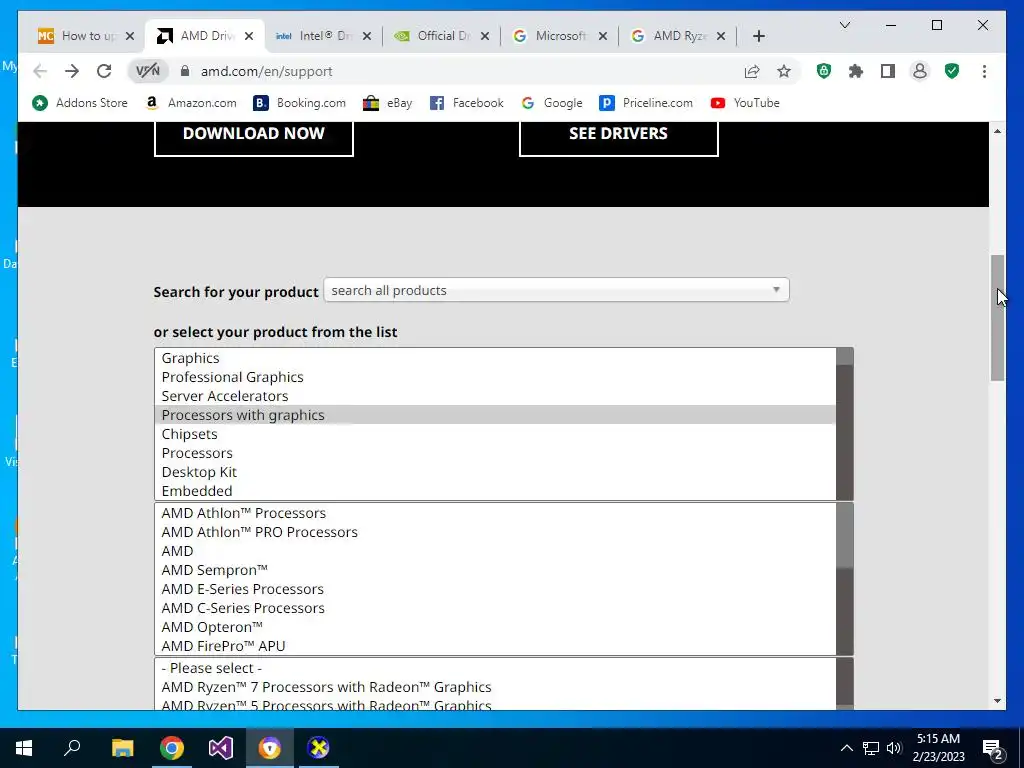
Task: Close the Official Drivers NVIDIA tab
Action: 485,36
